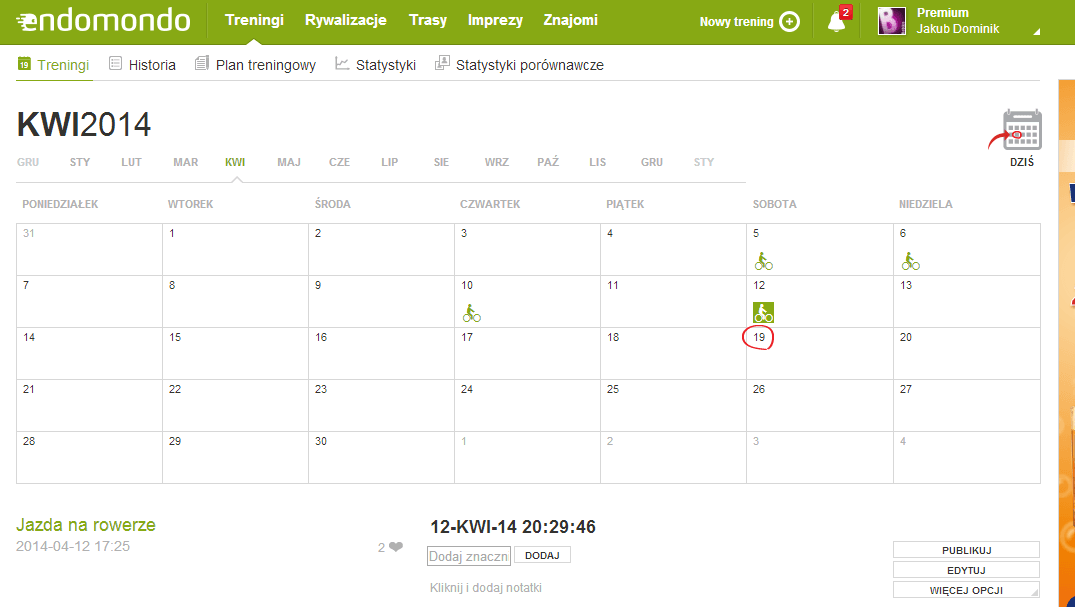
Task: Expand the Jakub Dominik account menu arrow
Action: pyautogui.click(x=1037, y=32)
